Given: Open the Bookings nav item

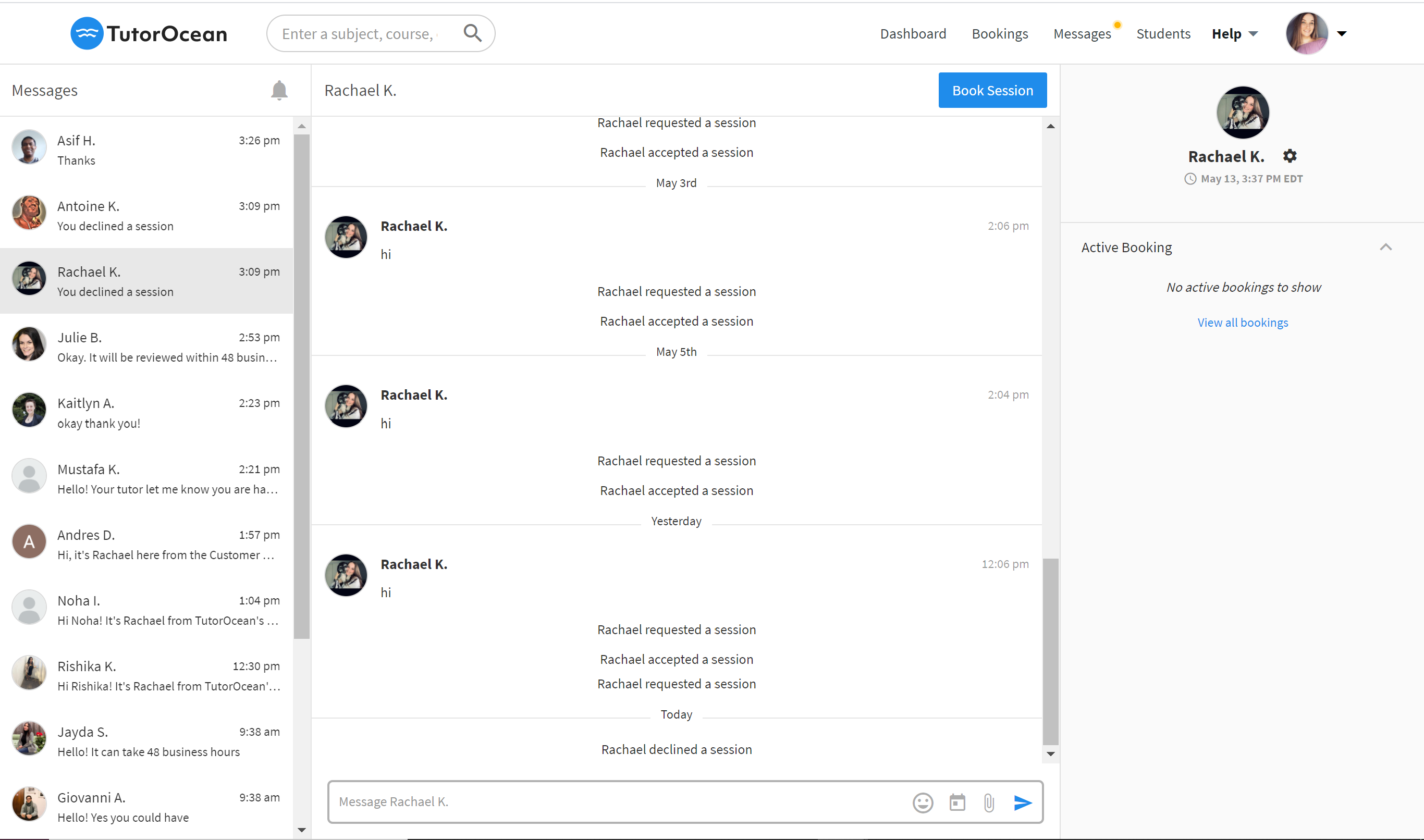Looking at the screenshot, I should 999,34.
